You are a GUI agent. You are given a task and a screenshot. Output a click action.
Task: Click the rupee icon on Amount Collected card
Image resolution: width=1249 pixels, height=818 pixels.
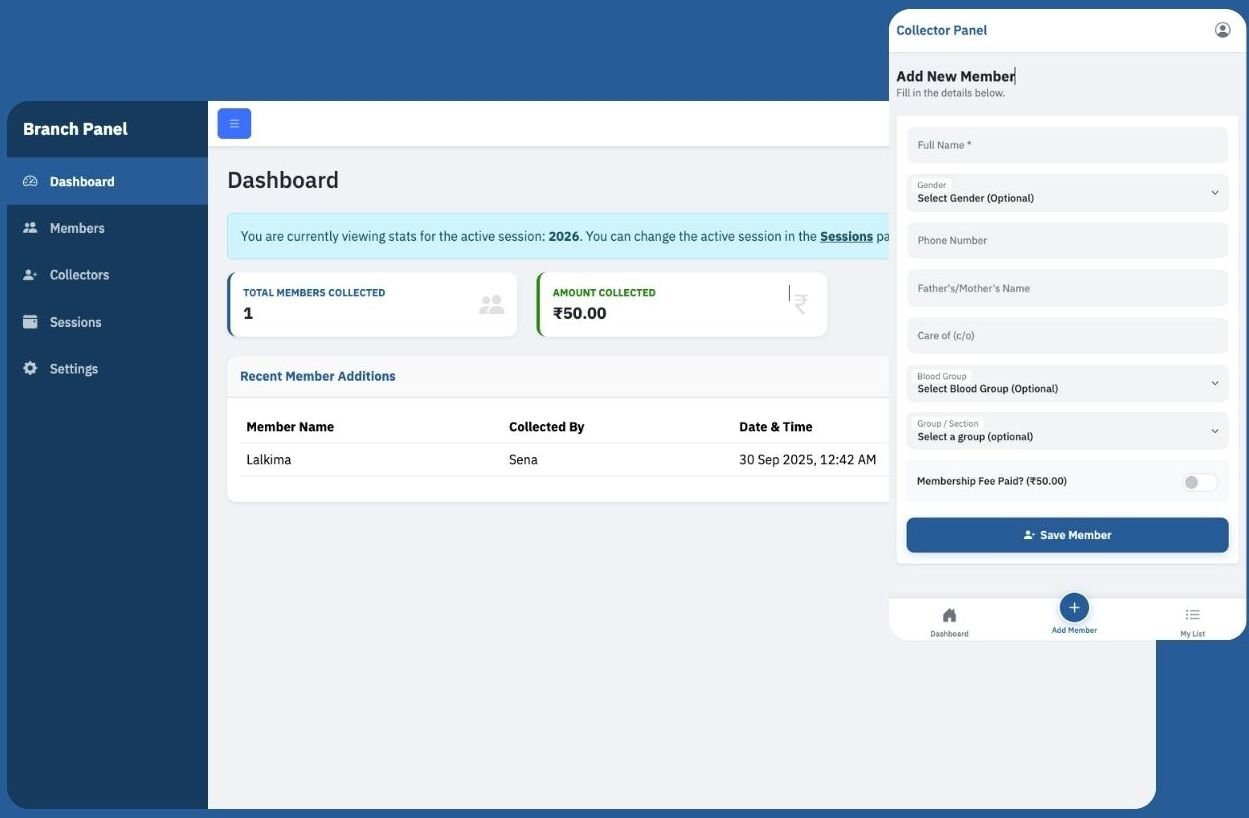pos(800,303)
